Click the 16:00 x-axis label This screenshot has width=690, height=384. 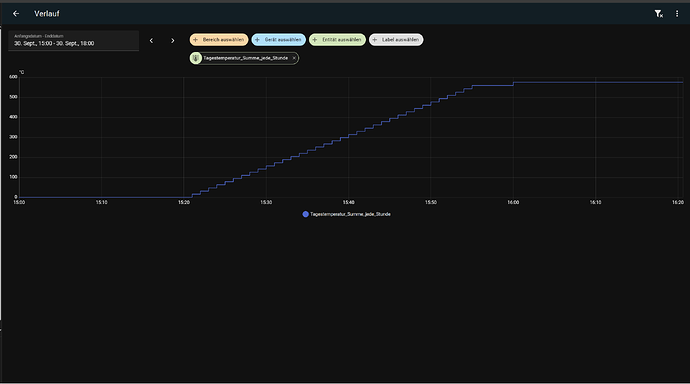click(x=513, y=202)
